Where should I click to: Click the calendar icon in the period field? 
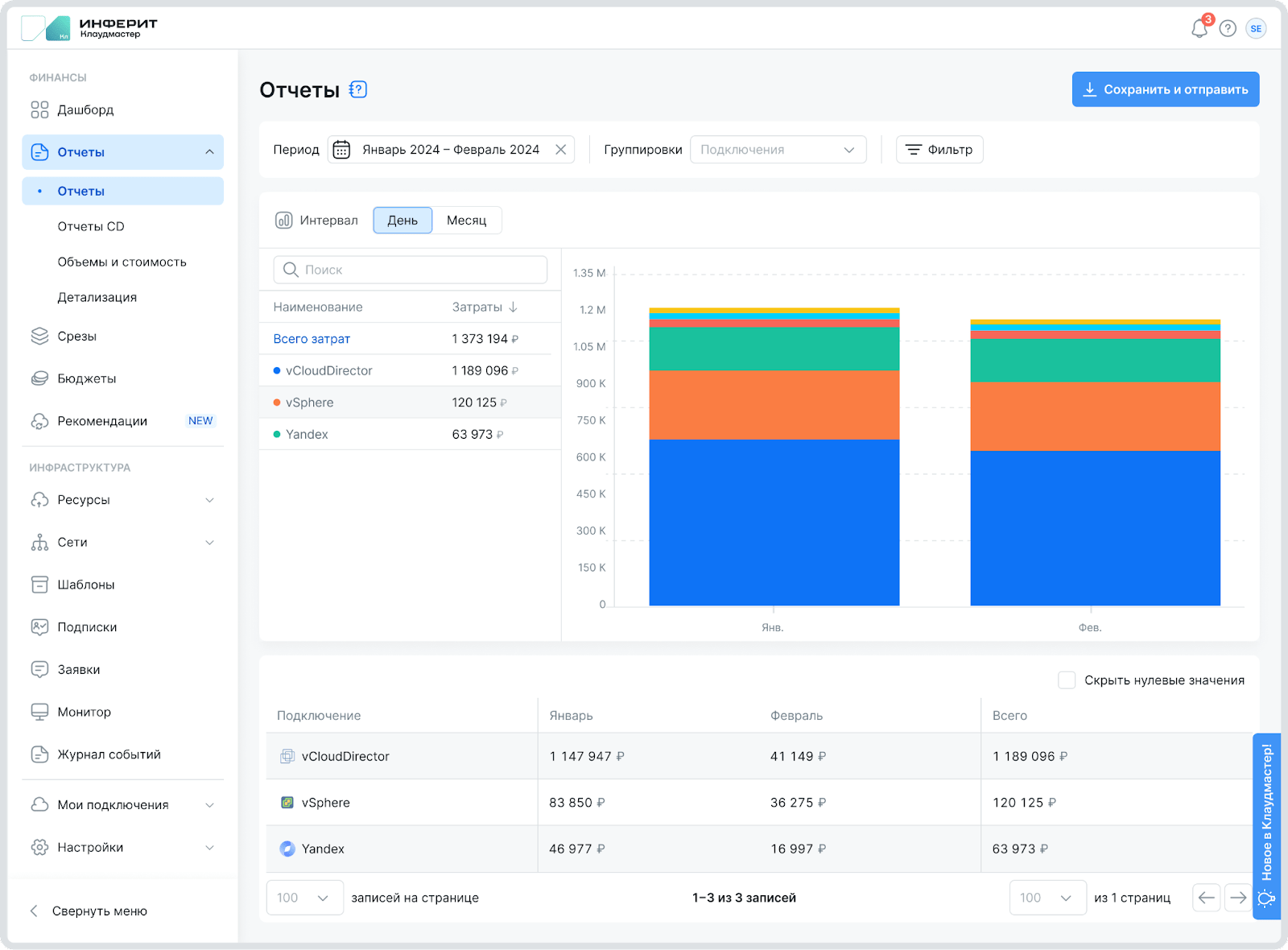click(x=341, y=150)
